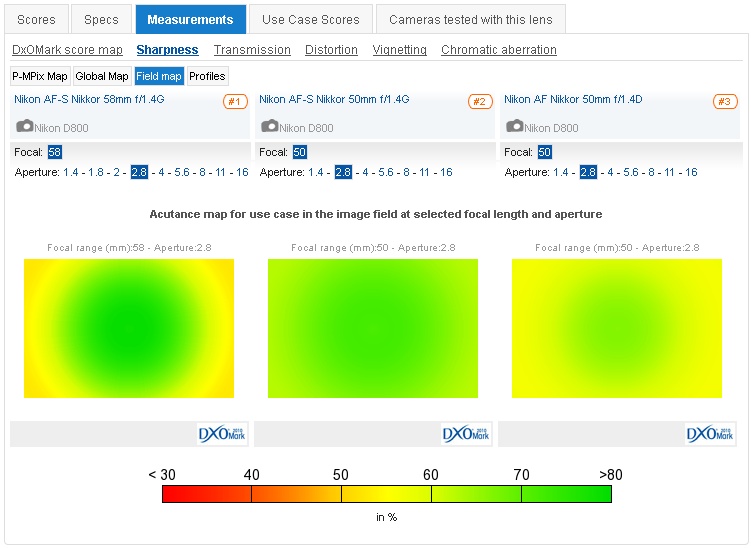Select focal 50 for the AF 50mm f/1.4D

545,152
